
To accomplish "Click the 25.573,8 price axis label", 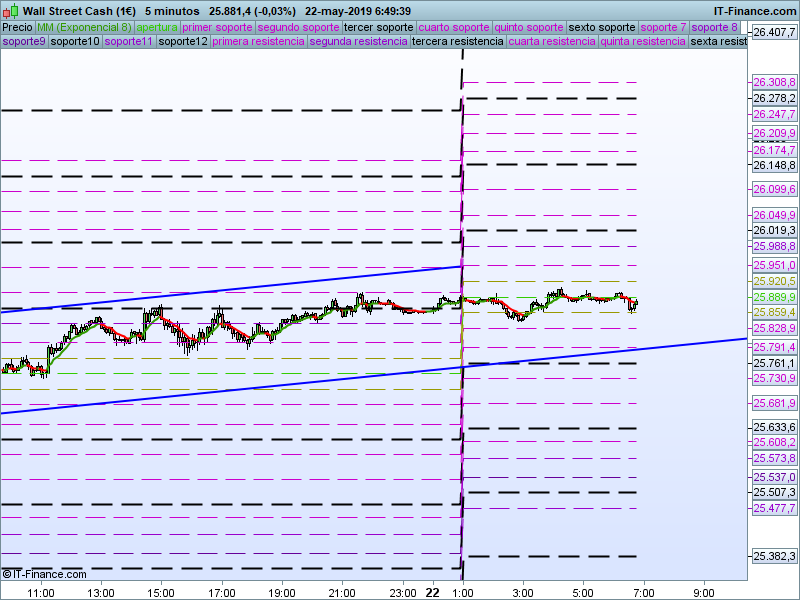I will [774, 458].
